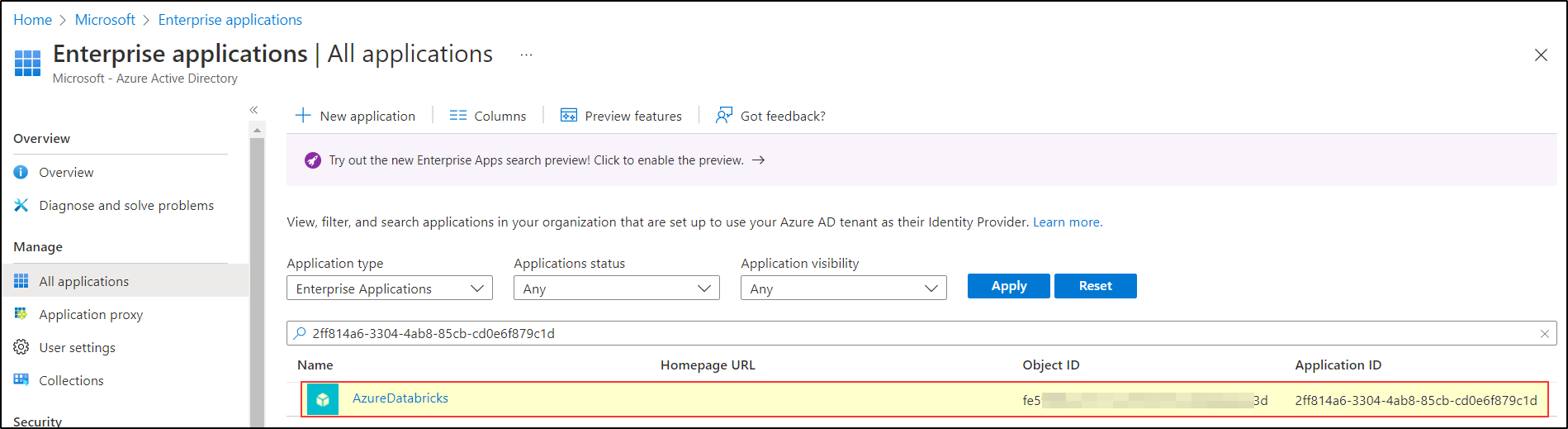
Task: Open the Columns chooser
Action: click(487, 116)
